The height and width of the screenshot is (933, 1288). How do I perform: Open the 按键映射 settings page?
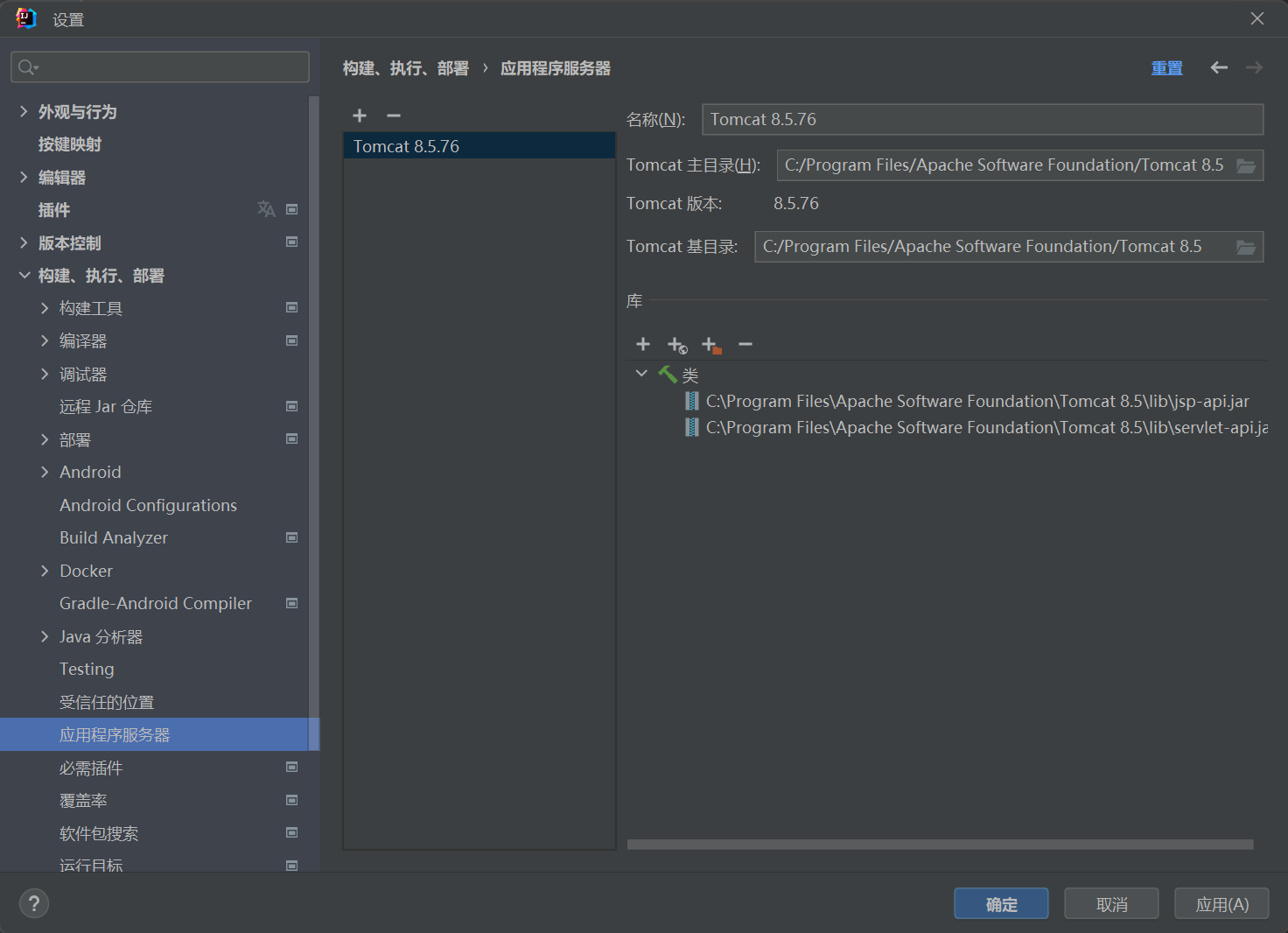[70, 144]
